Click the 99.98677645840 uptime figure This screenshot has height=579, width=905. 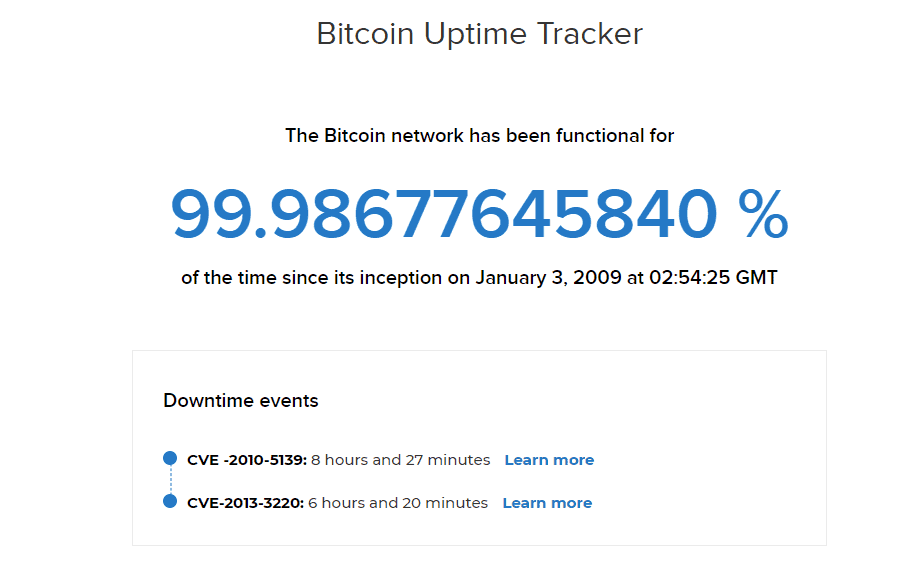coord(444,214)
